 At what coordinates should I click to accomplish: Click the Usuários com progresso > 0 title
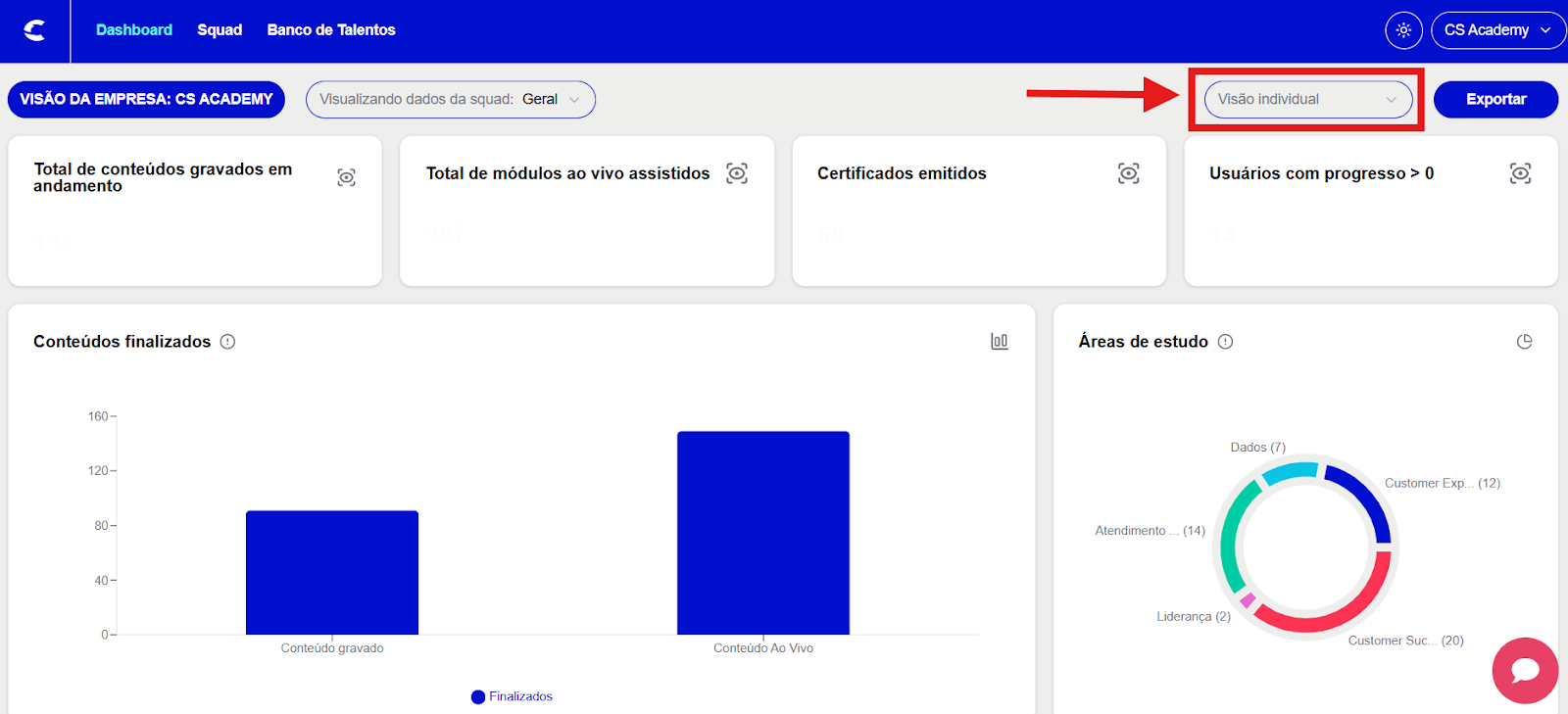(1322, 173)
